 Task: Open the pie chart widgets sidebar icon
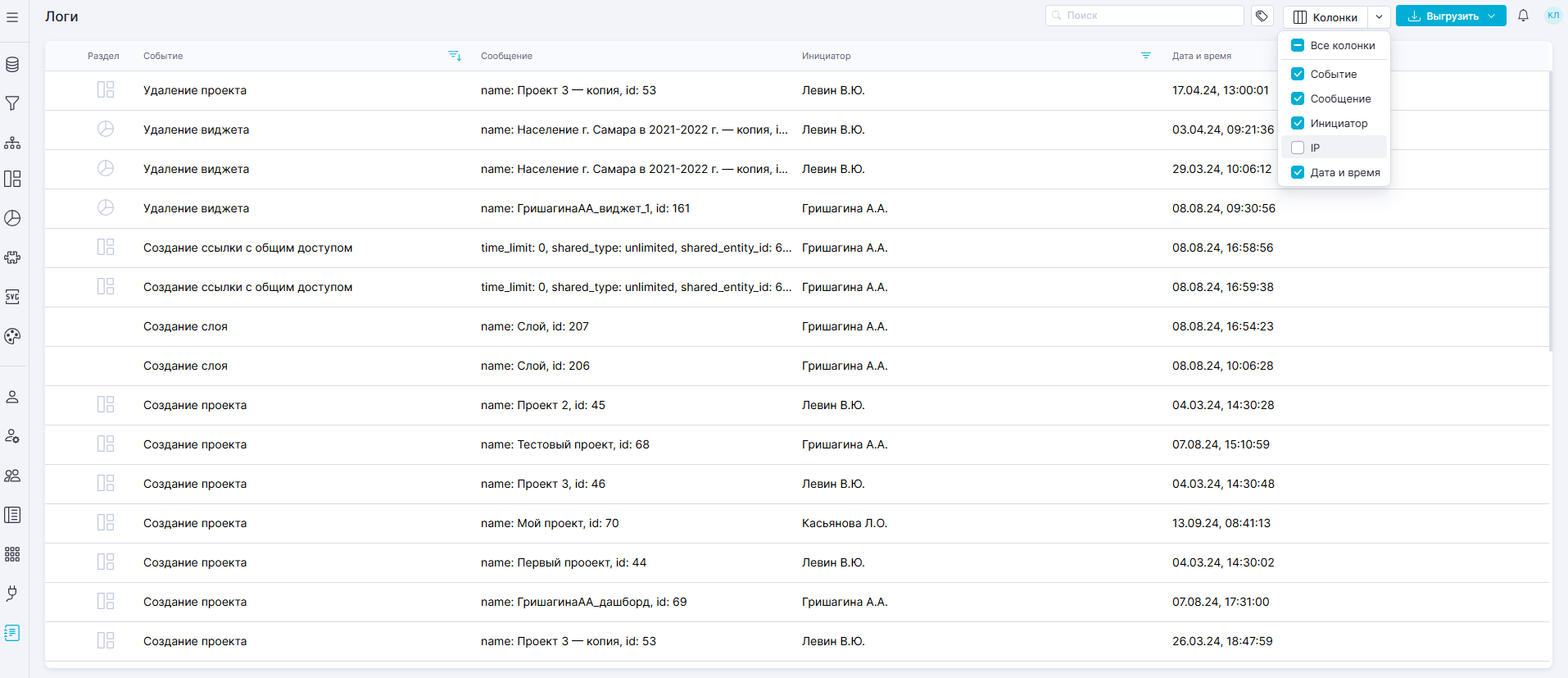point(12,218)
